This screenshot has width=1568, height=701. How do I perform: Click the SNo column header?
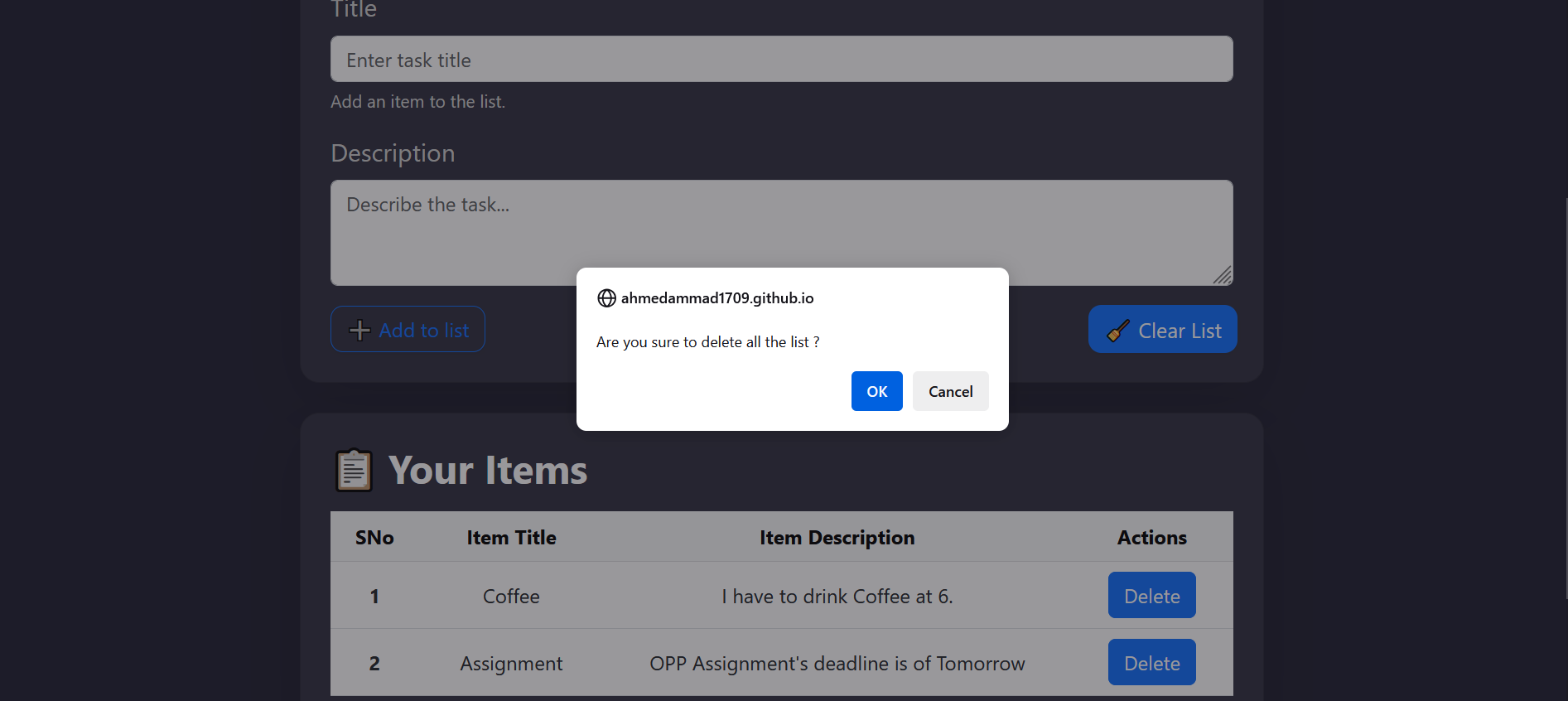374,538
